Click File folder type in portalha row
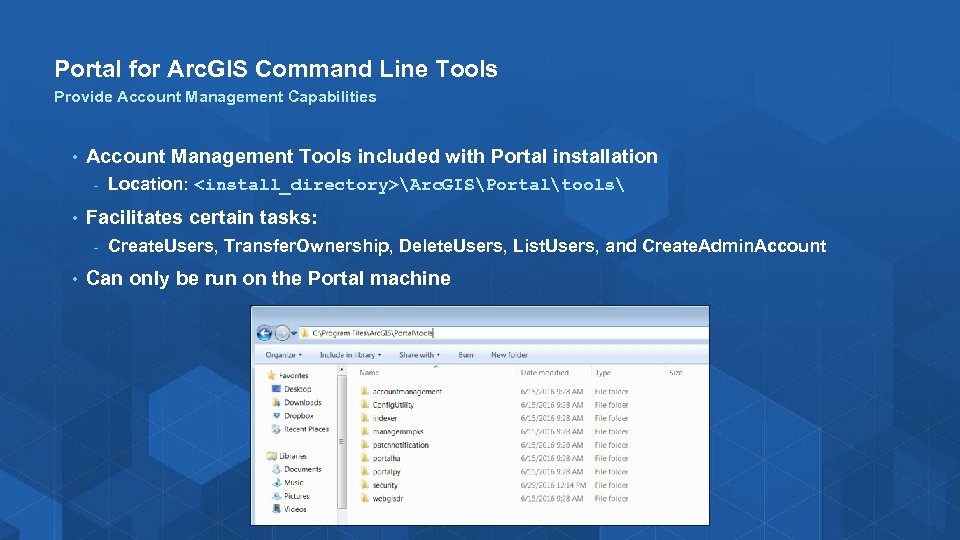 (611, 458)
